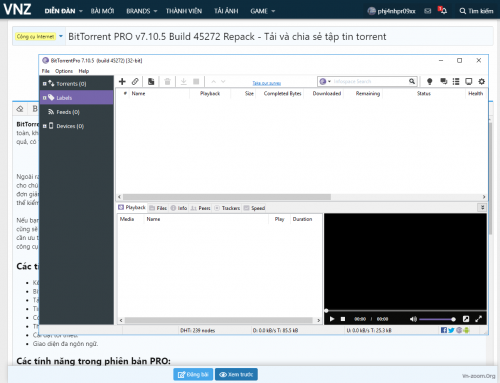Click the Android icon in status bar
The height and width of the screenshot is (383, 500).
point(466,330)
